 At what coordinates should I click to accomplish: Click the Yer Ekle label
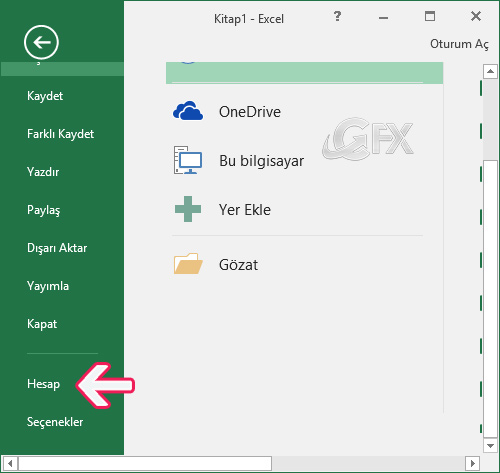(245, 210)
